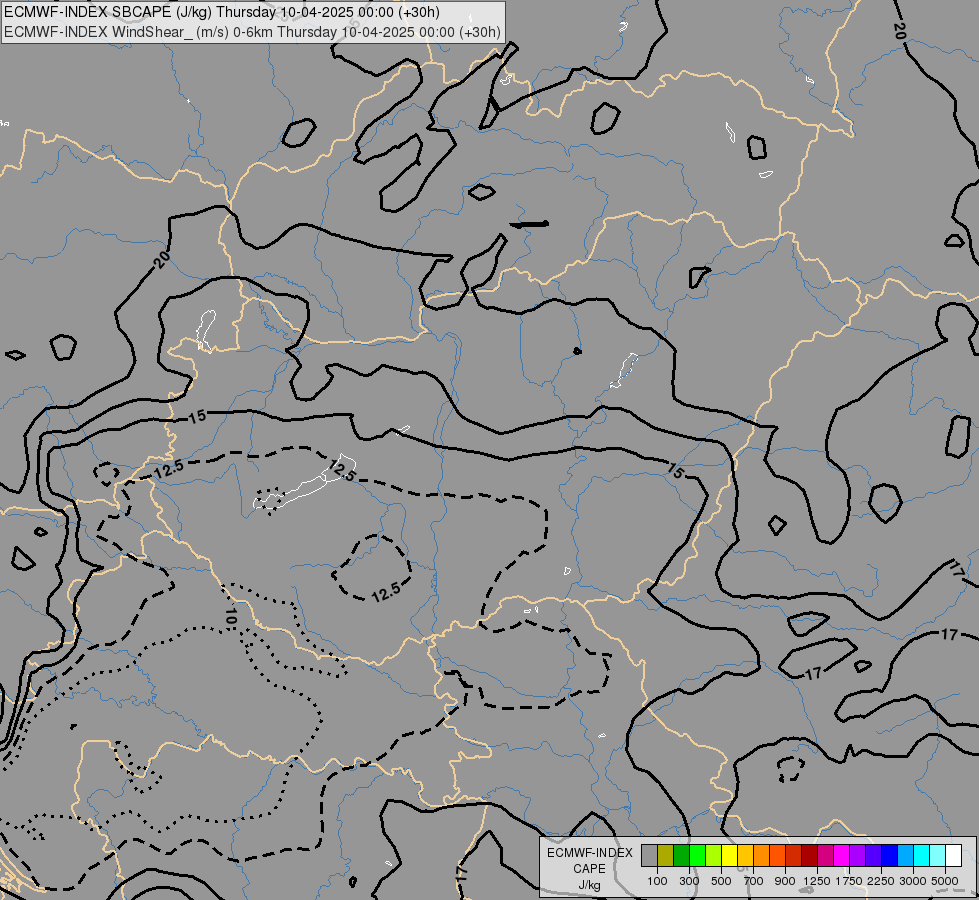Click the legend value 1750
This screenshot has width=979, height=900.
click(x=849, y=881)
